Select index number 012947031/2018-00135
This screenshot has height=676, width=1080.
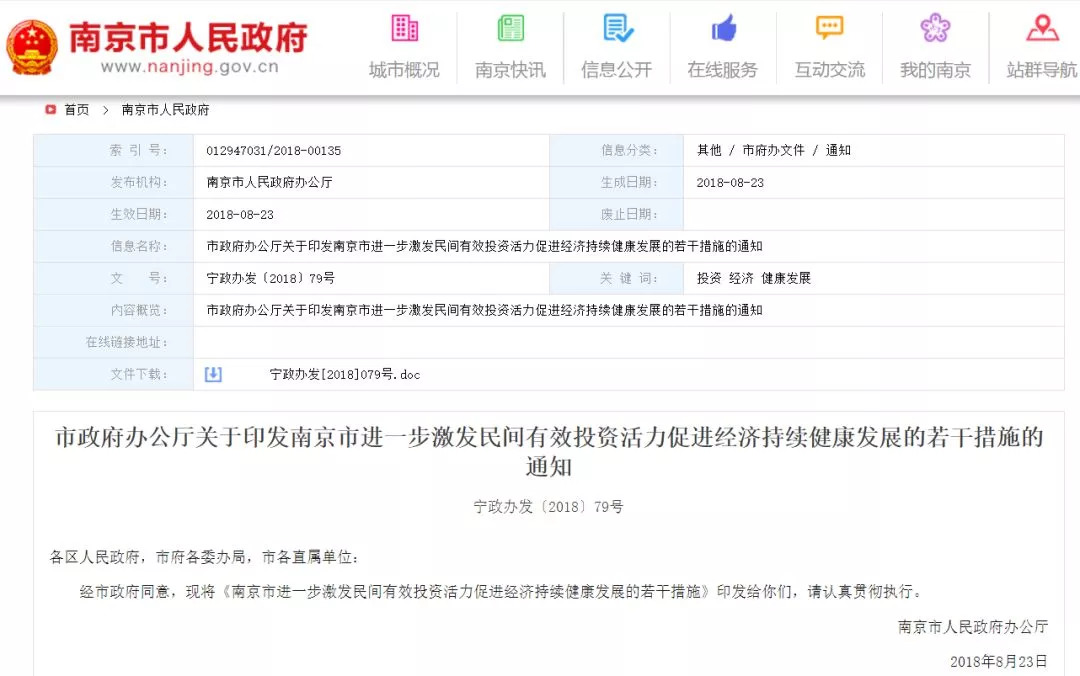273,151
